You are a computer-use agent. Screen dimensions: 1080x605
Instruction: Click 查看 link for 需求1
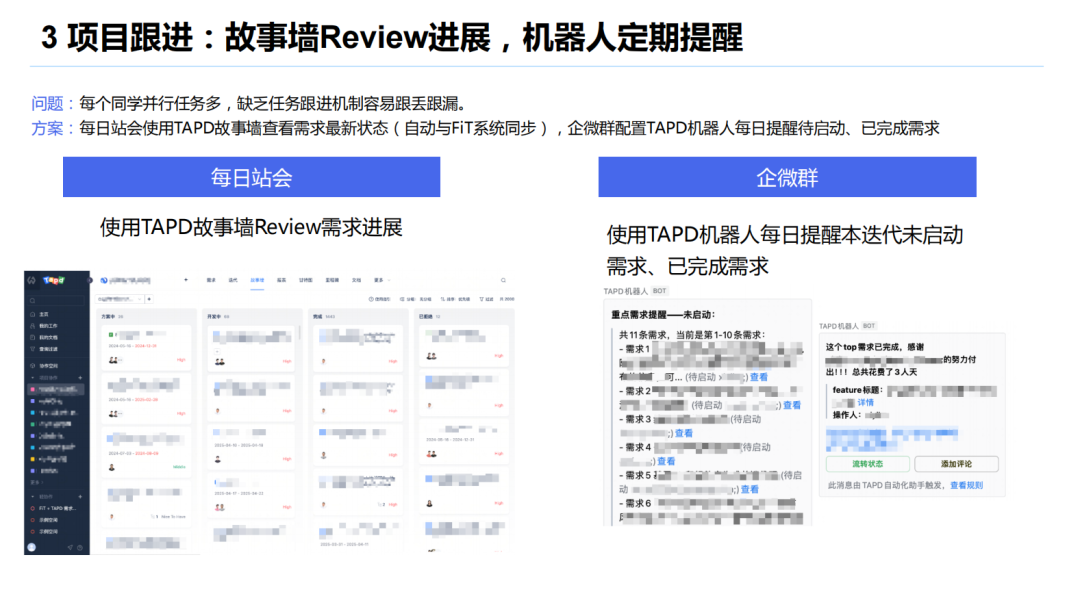pyautogui.click(x=759, y=377)
